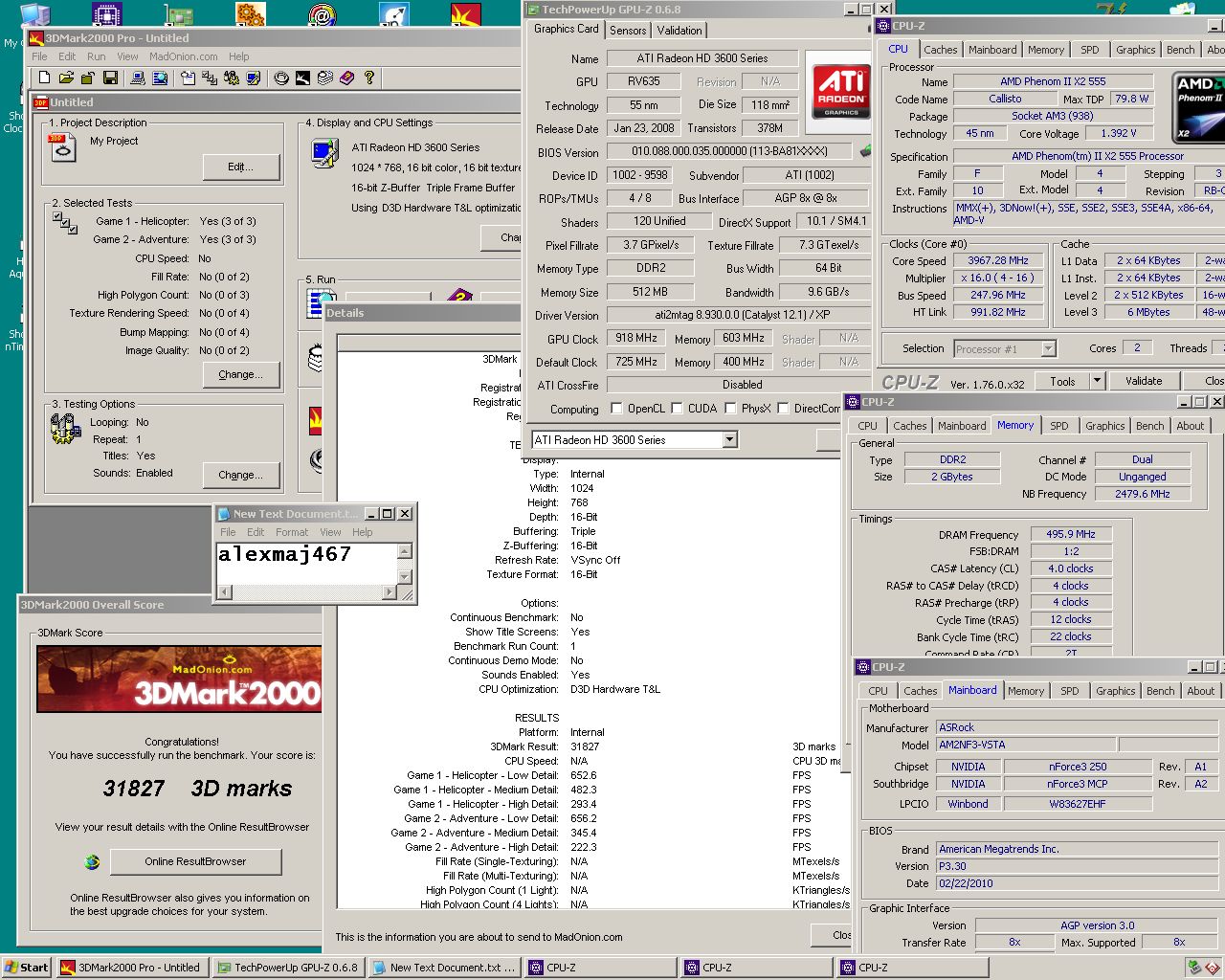Open the gears desktop shortcut icon
This screenshot has height=980, width=1225.
point(250,12)
